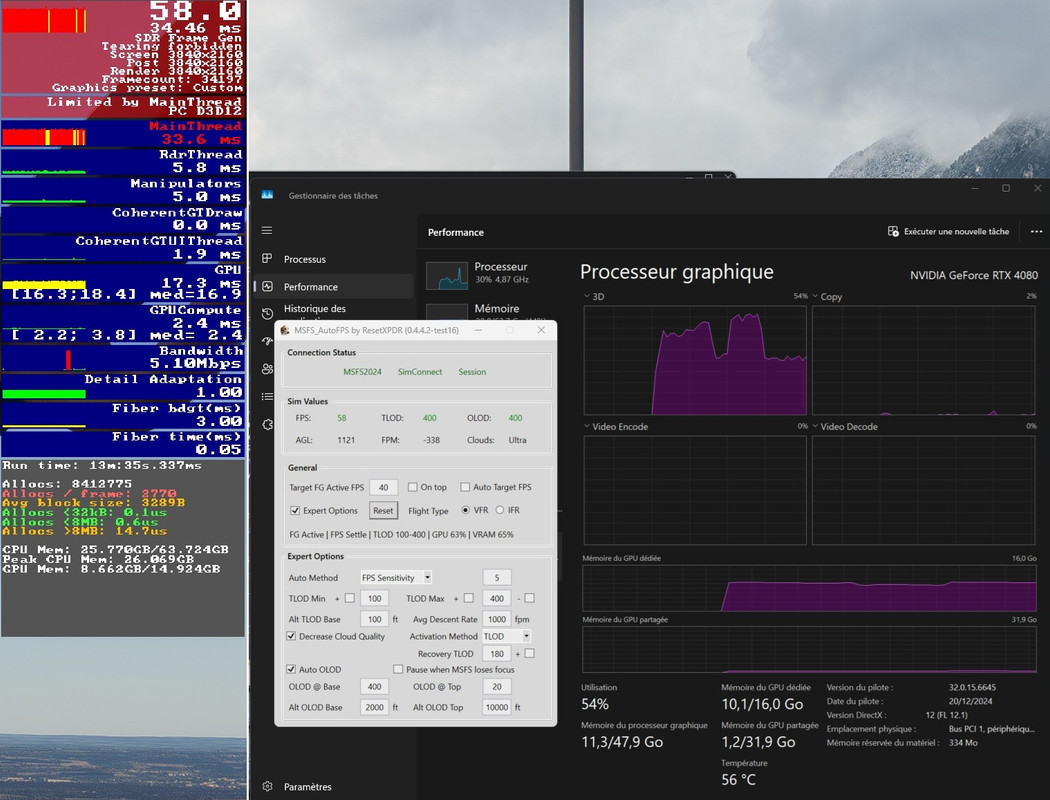Toggle the TLOD Max plus checkbox
1050x800 pixels.
coord(469,598)
